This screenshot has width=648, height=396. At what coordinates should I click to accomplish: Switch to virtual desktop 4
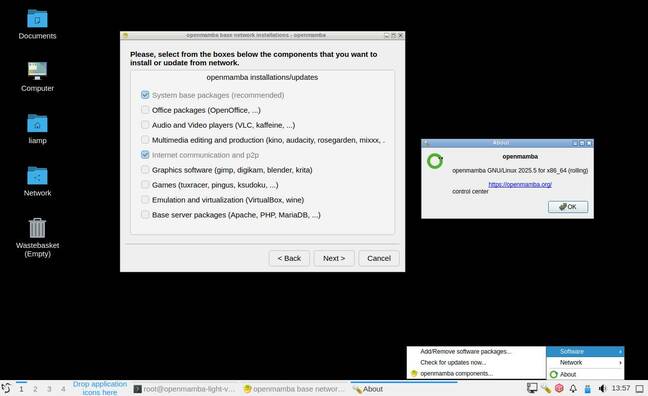click(x=63, y=389)
